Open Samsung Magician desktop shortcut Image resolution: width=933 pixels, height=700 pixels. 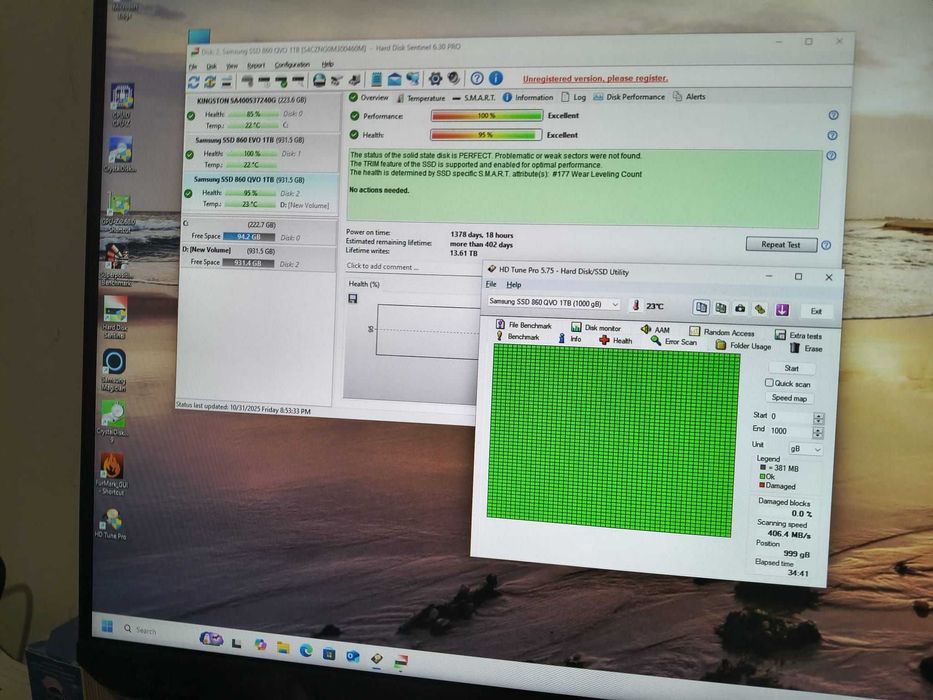[x=114, y=370]
